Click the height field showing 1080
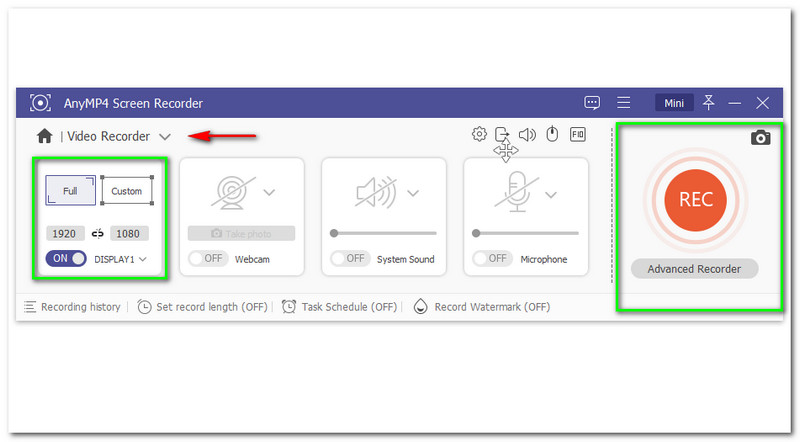800x442 pixels. click(x=129, y=234)
